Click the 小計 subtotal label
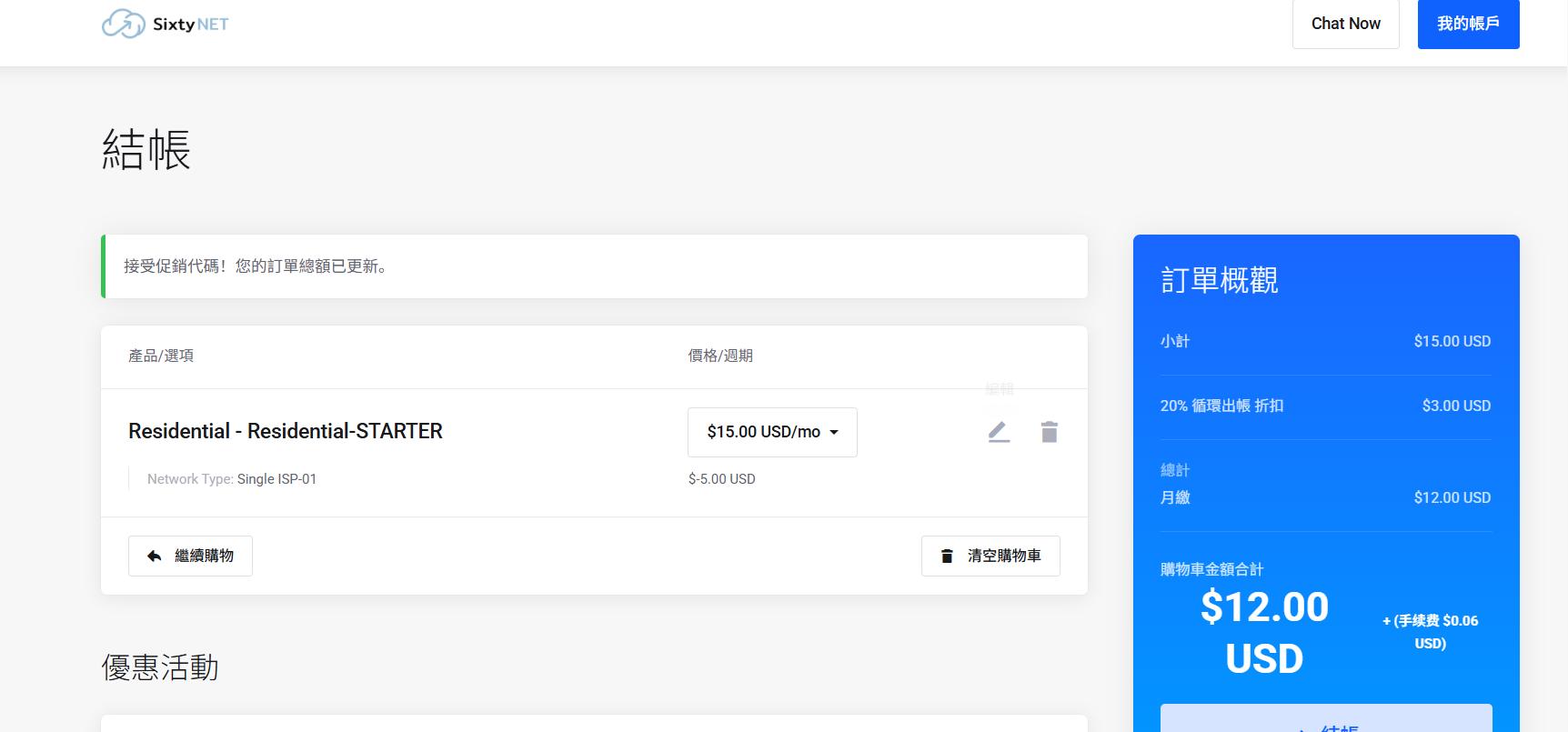The height and width of the screenshot is (732, 1568). click(x=1175, y=341)
